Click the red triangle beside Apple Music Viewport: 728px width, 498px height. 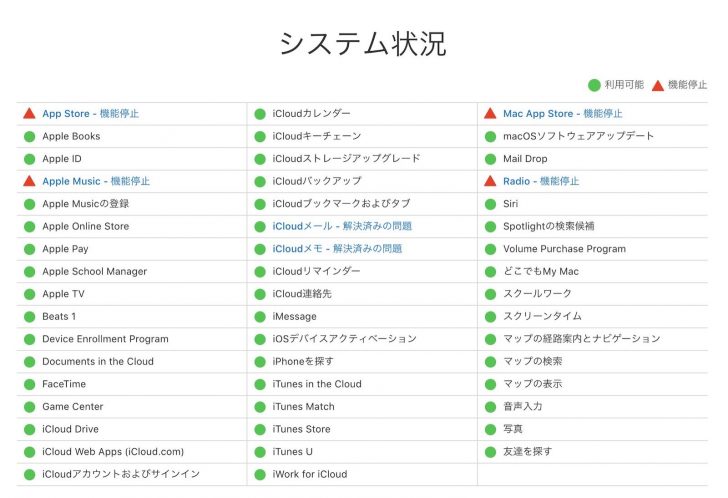point(29,181)
